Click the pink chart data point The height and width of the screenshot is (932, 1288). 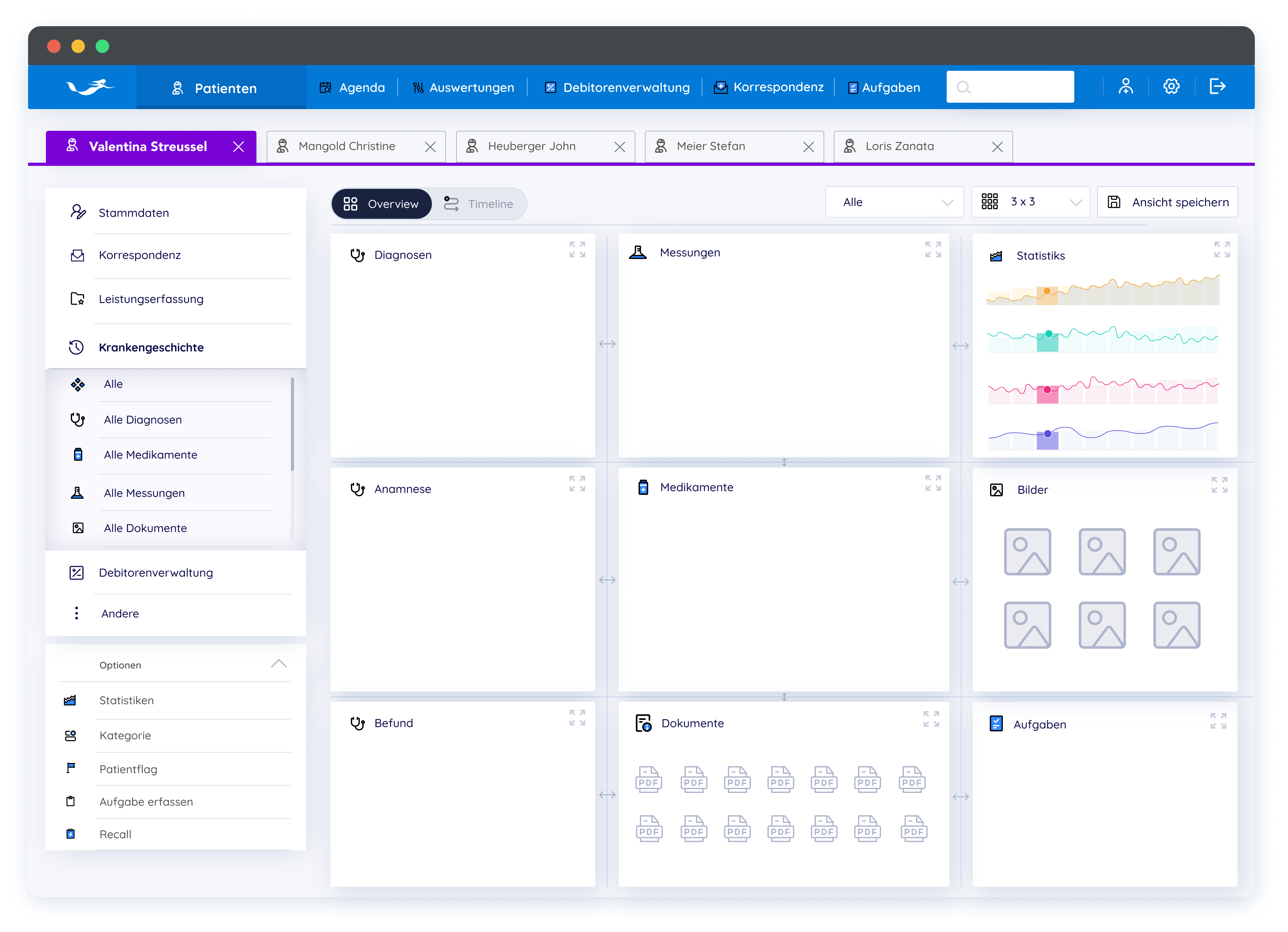click(1047, 390)
